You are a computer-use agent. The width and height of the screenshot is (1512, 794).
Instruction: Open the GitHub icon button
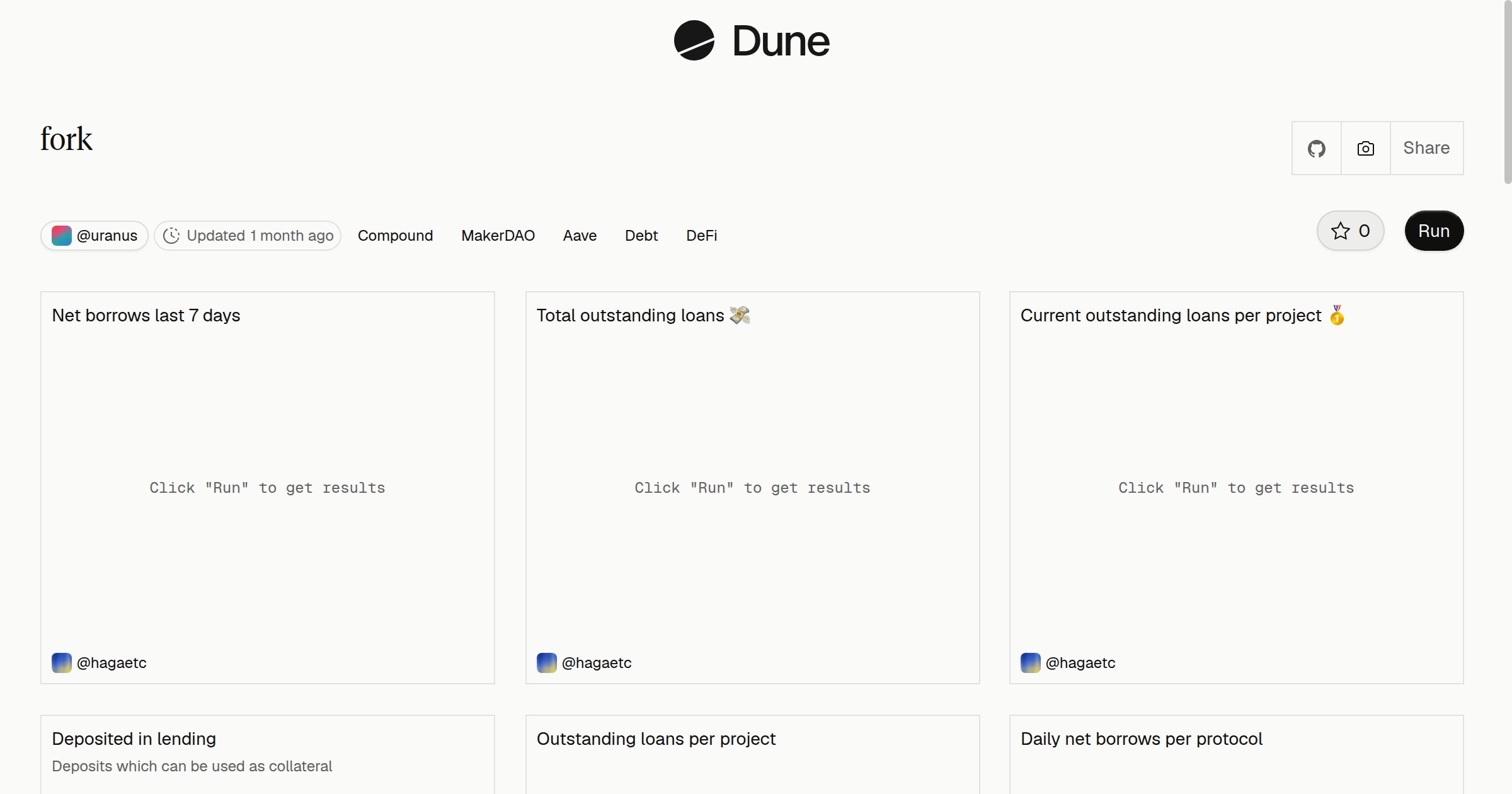point(1316,148)
